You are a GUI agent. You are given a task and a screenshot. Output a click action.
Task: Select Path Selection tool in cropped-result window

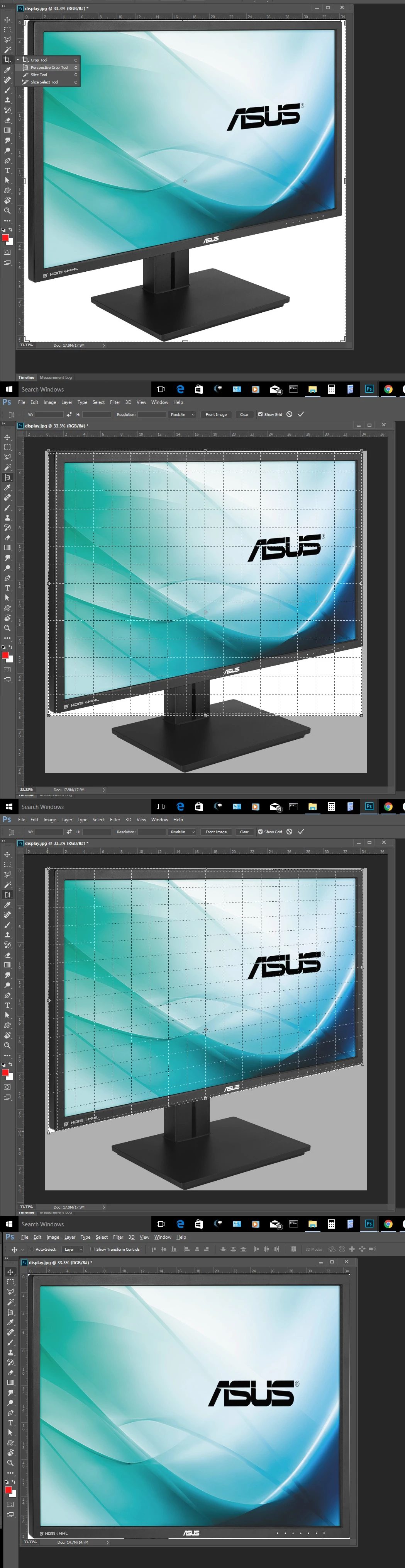click(10, 1433)
